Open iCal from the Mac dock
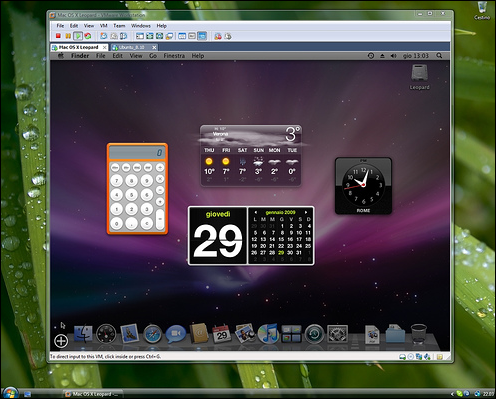496x399 pixels. click(x=222, y=334)
